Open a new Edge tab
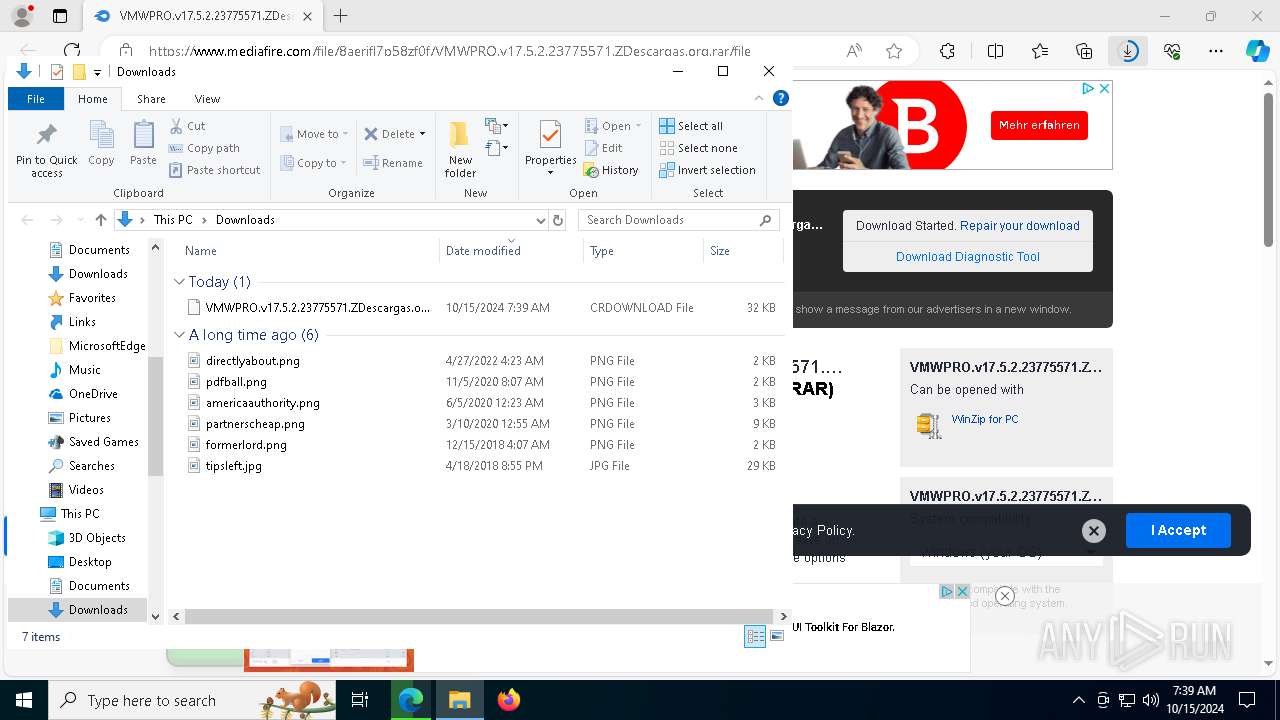 340,16
